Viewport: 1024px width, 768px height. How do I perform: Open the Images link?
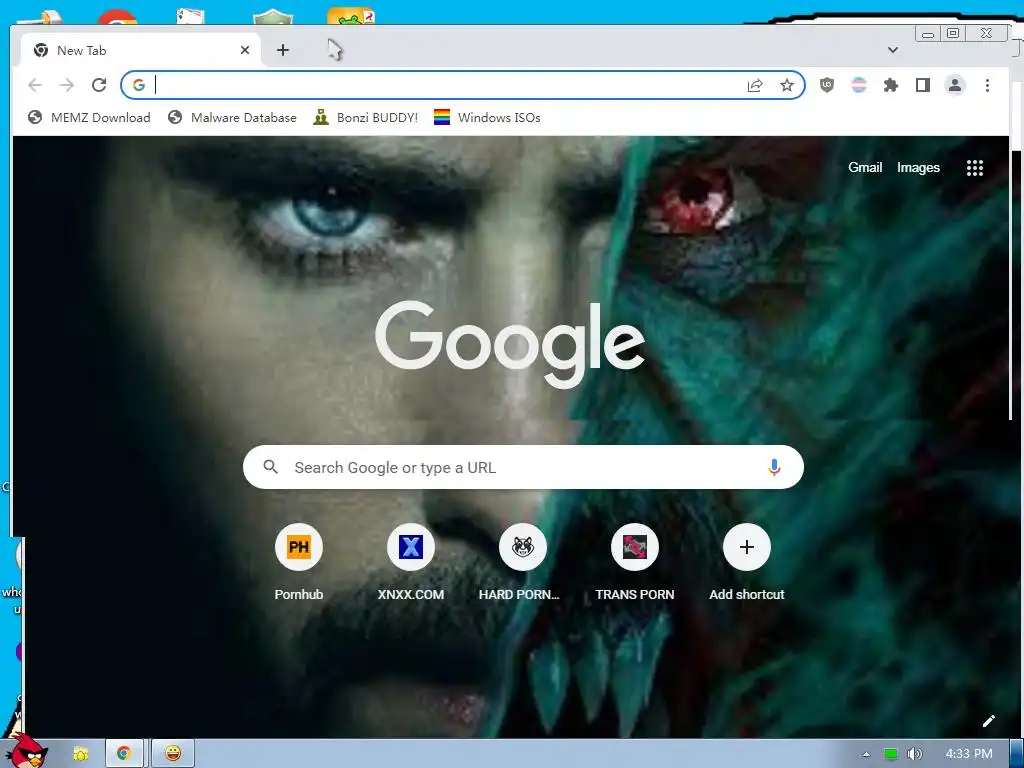918,167
